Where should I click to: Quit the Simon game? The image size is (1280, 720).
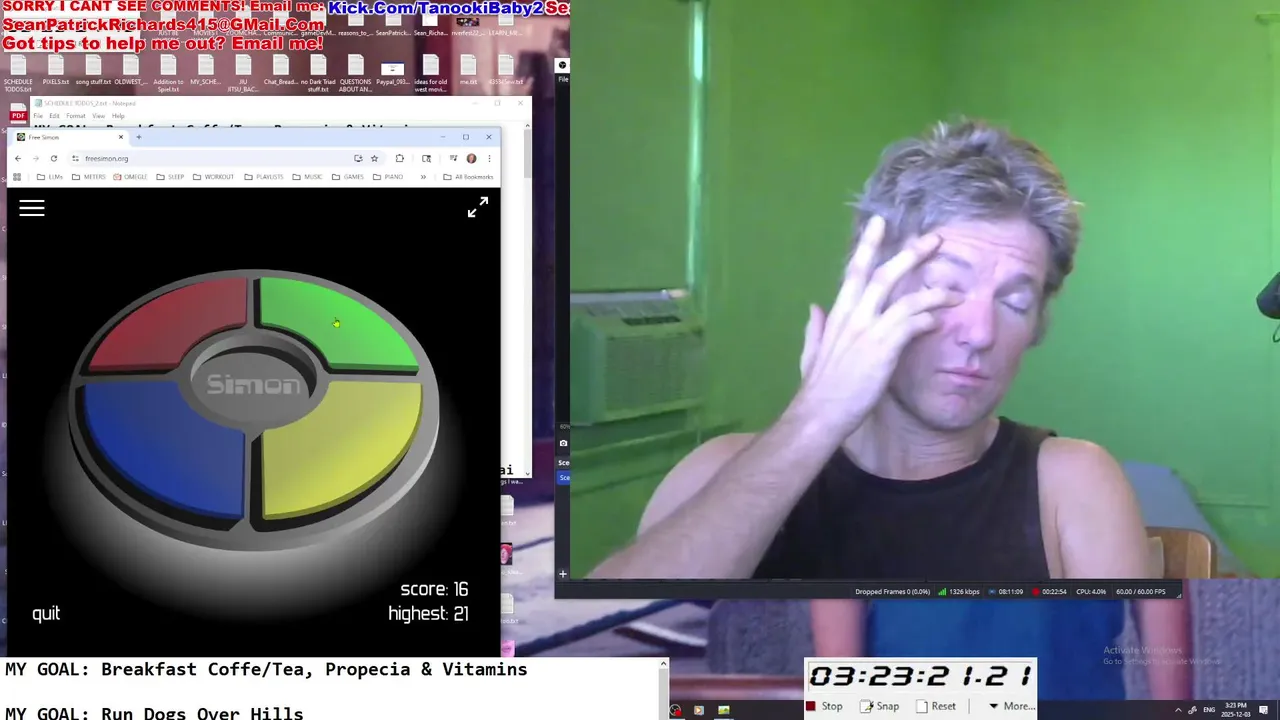[x=46, y=614]
